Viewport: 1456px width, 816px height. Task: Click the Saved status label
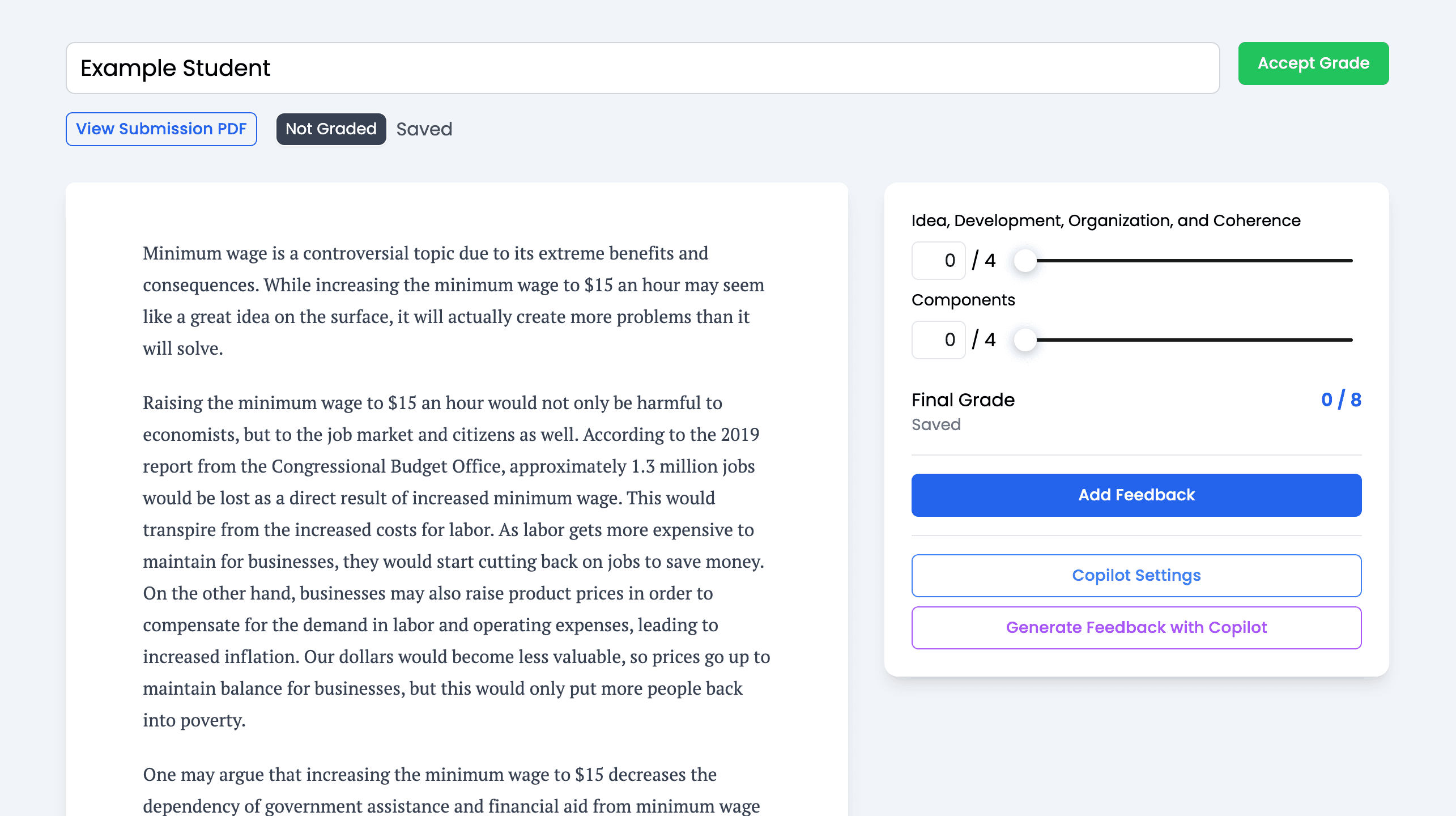936,424
